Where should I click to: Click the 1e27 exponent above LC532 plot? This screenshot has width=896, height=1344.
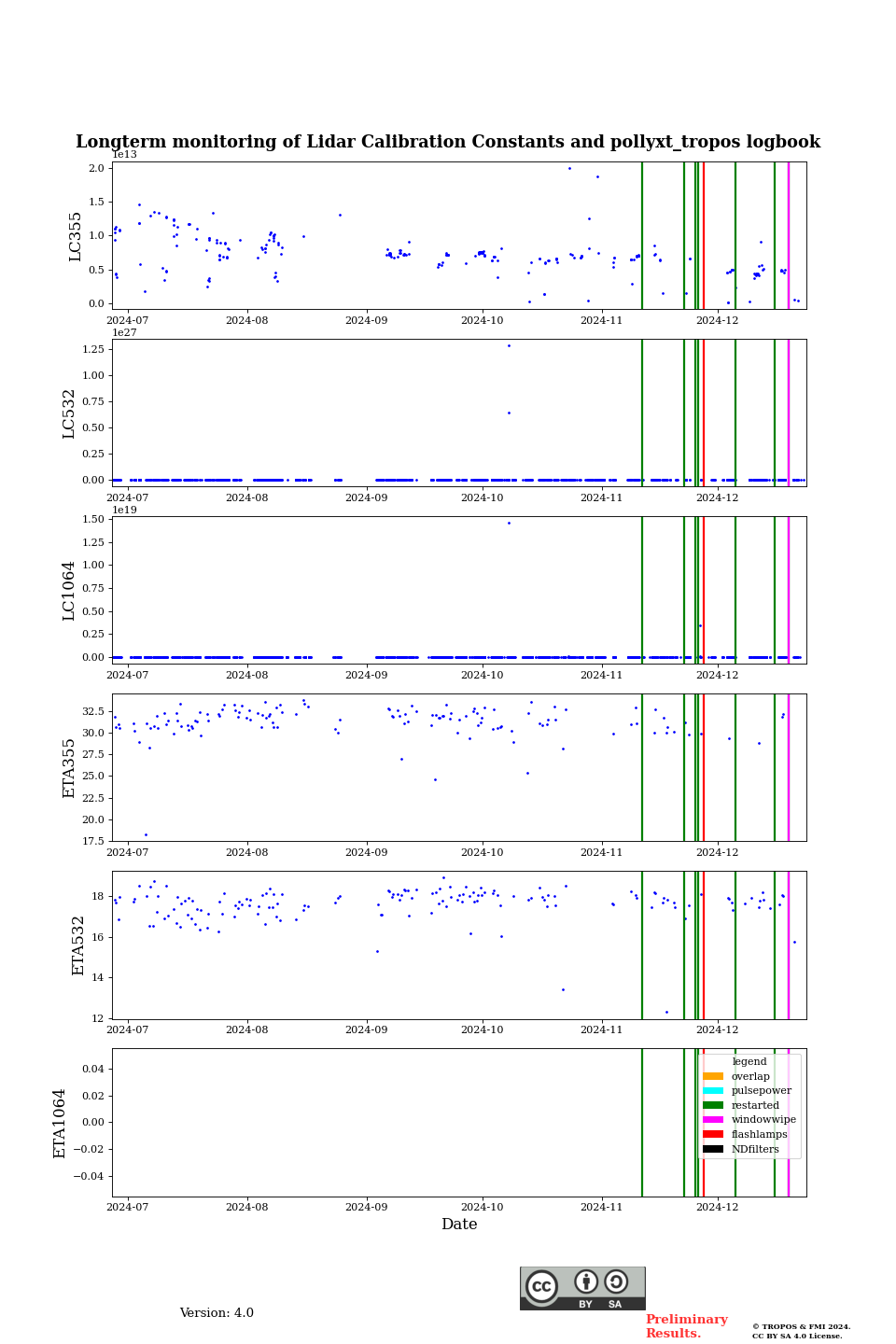click(125, 332)
